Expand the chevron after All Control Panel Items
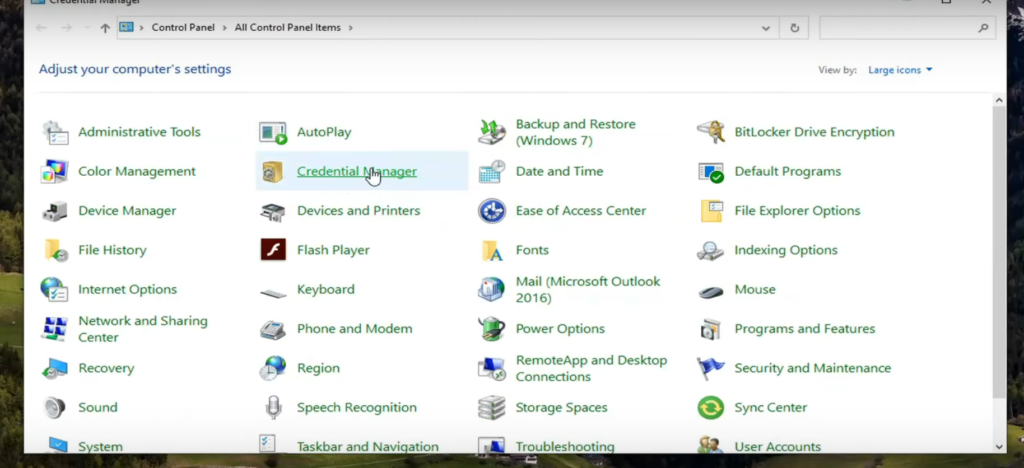This screenshot has width=1024, height=468. (351, 28)
